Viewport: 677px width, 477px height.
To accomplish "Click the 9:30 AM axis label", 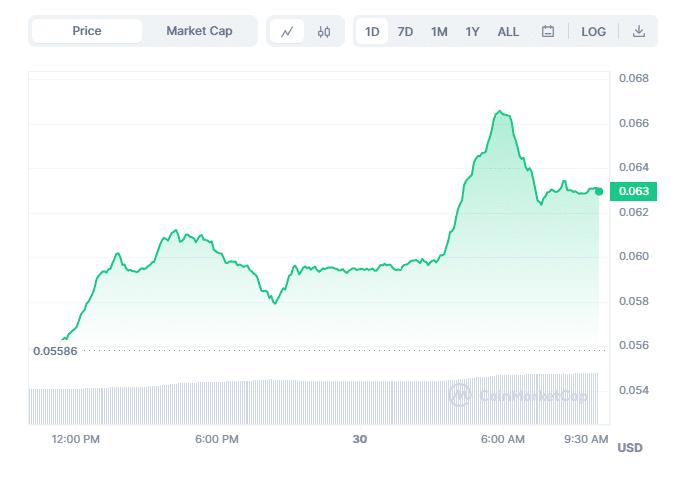I will [586, 439].
